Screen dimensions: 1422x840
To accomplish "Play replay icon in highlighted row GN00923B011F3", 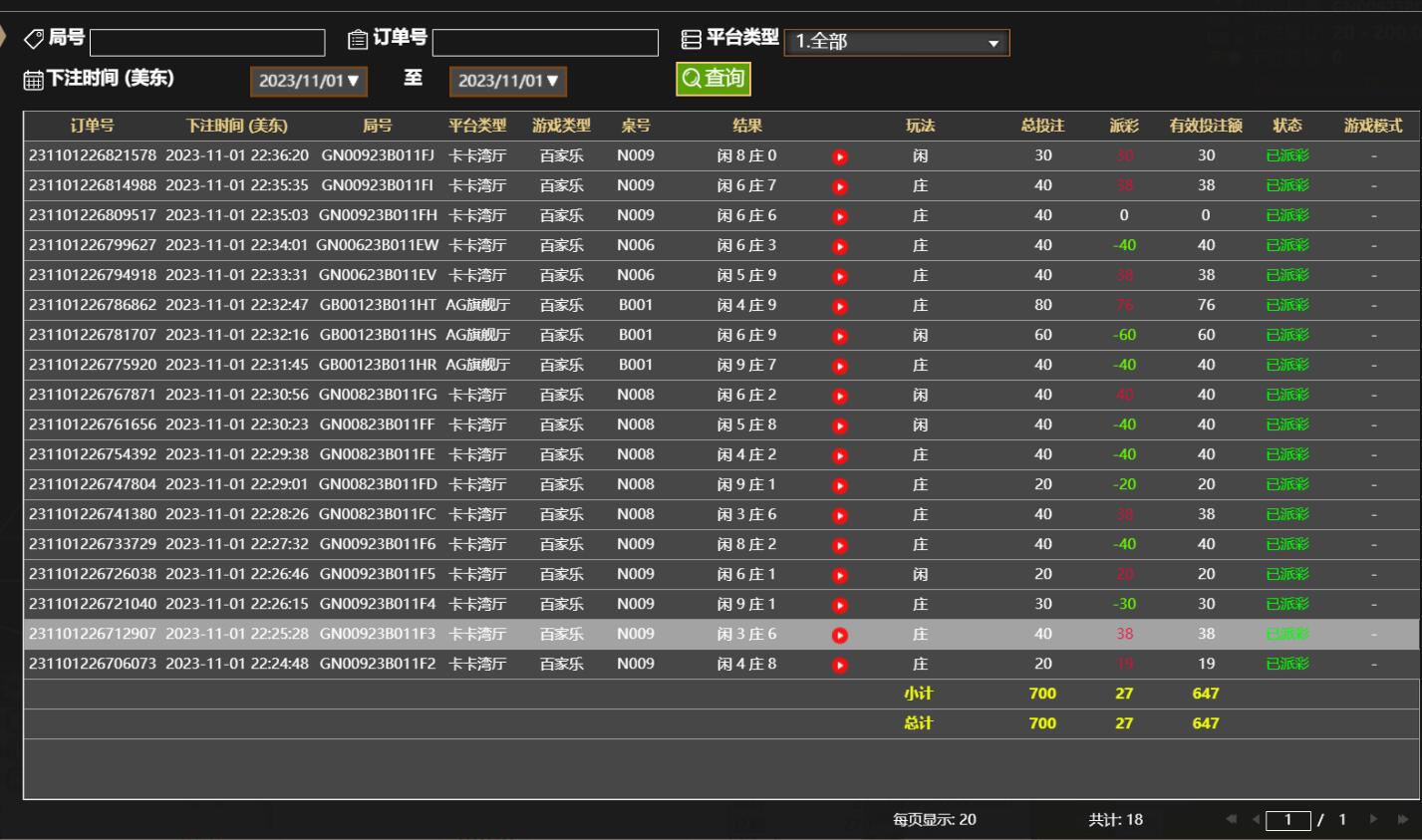I will click(x=840, y=635).
